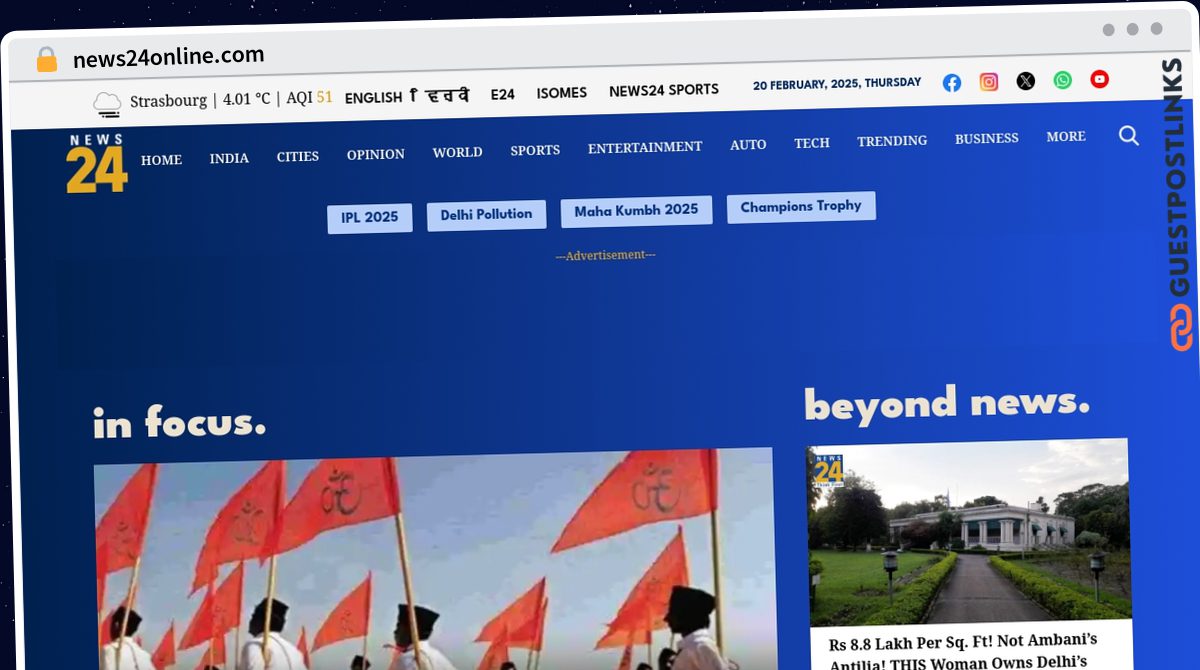1200x670 pixels.
Task: Click the Delhi Pollution tag button
Action: pos(486,215)
